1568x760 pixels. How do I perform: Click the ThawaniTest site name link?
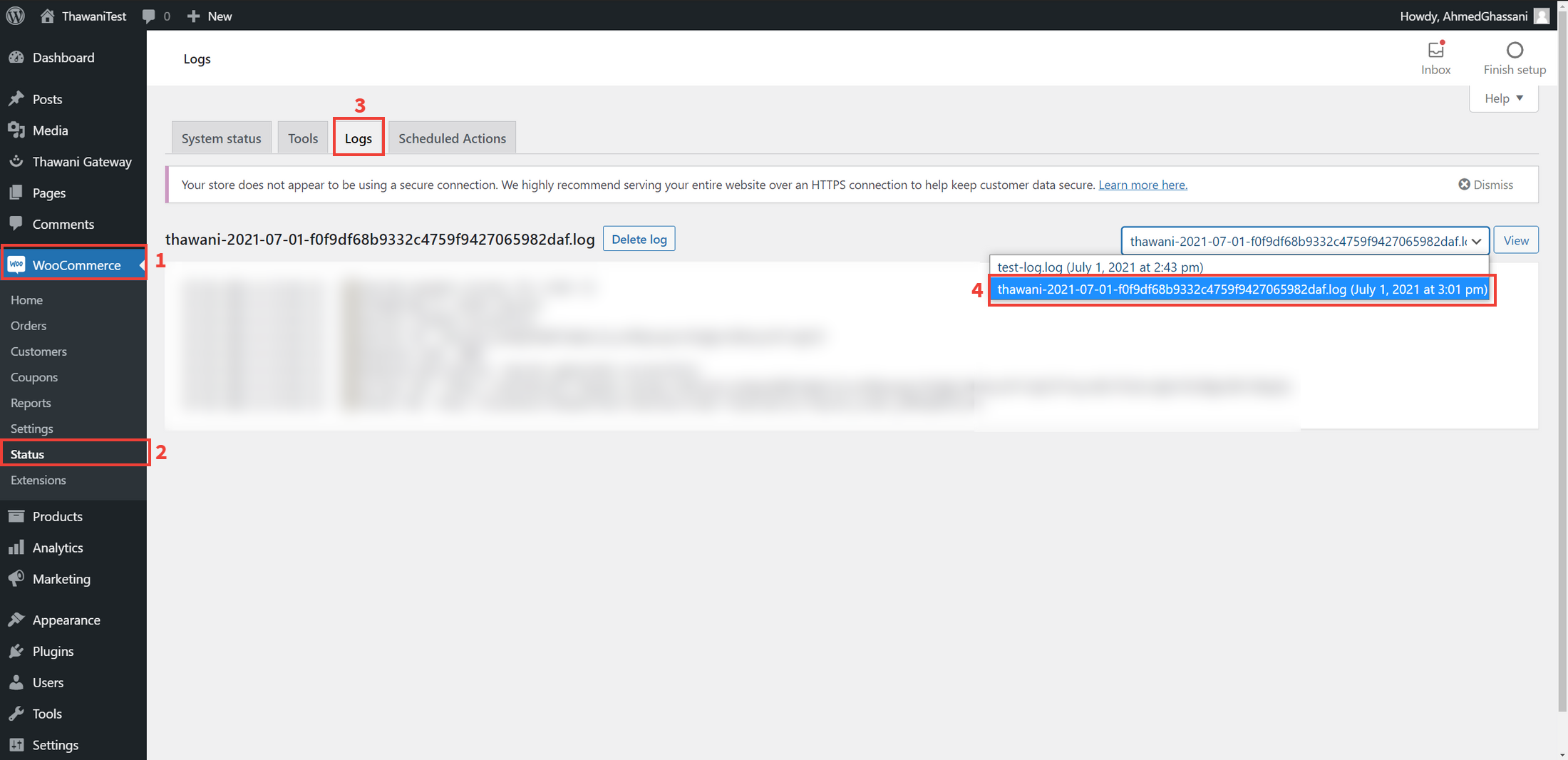coord(94,16)
